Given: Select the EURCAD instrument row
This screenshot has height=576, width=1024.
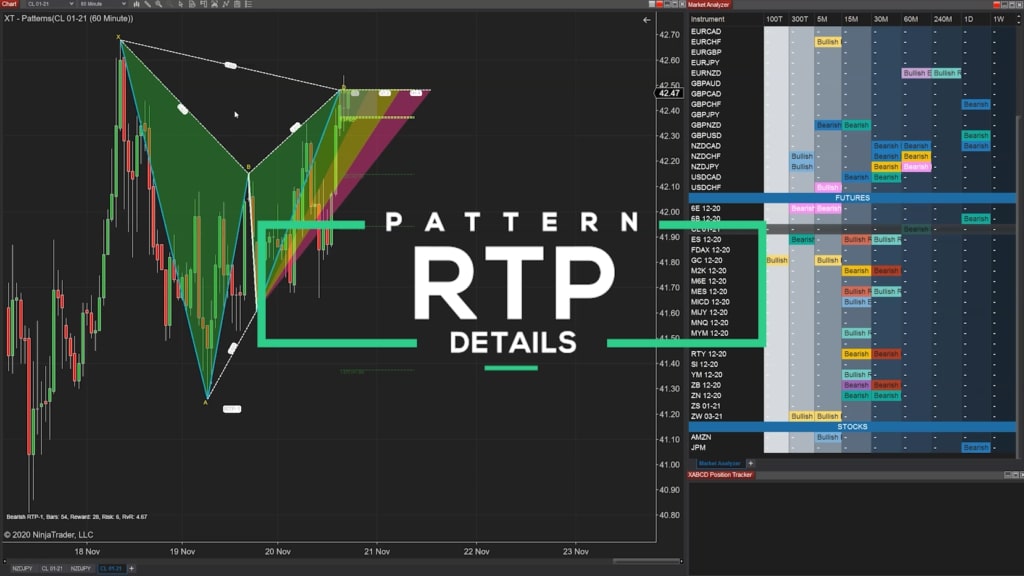Looking at the screenshot, I should click(852, 31).
